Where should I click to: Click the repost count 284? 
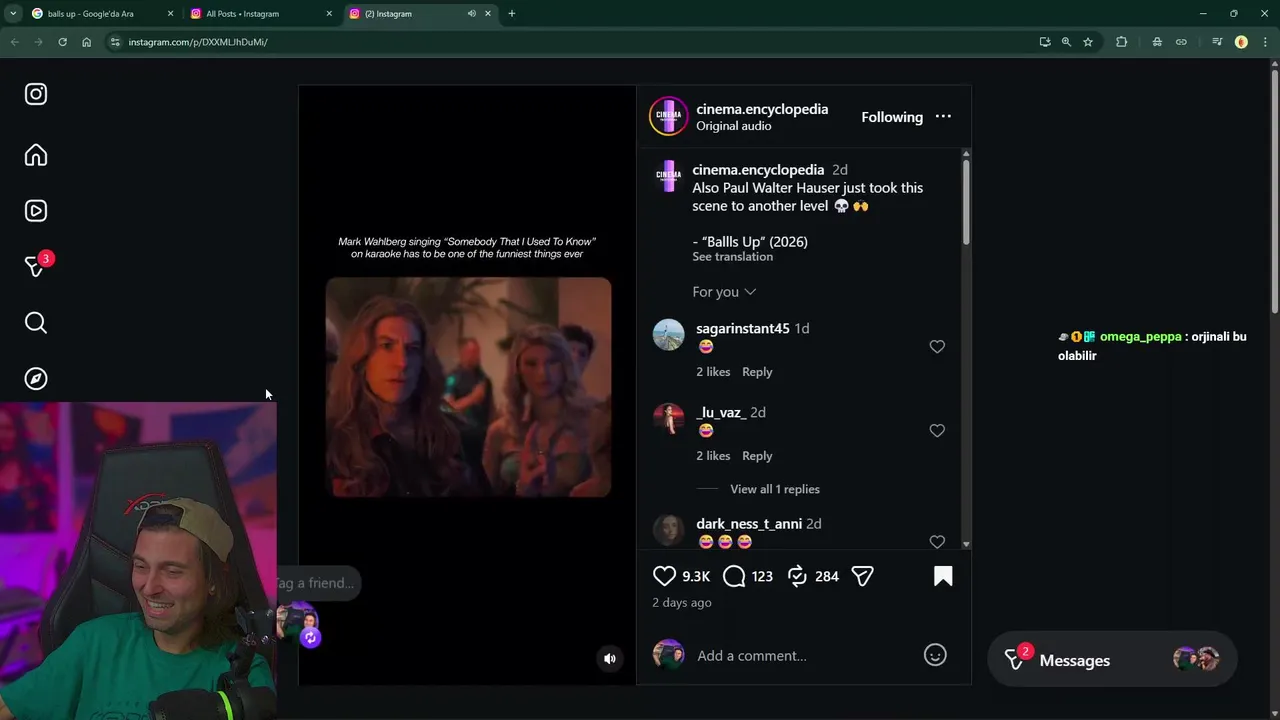click(x=827, y=577)
